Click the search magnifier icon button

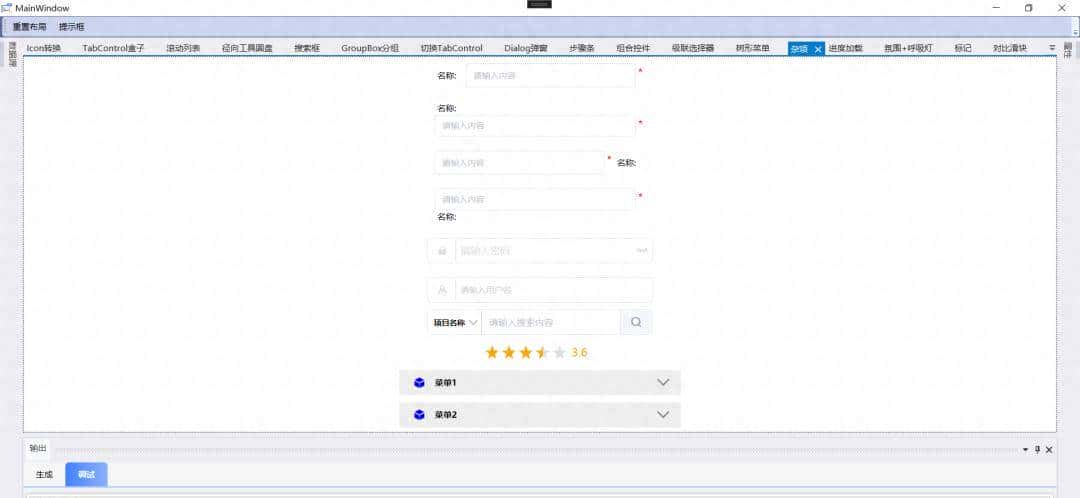pyautogui.click(x=636, y=322)
